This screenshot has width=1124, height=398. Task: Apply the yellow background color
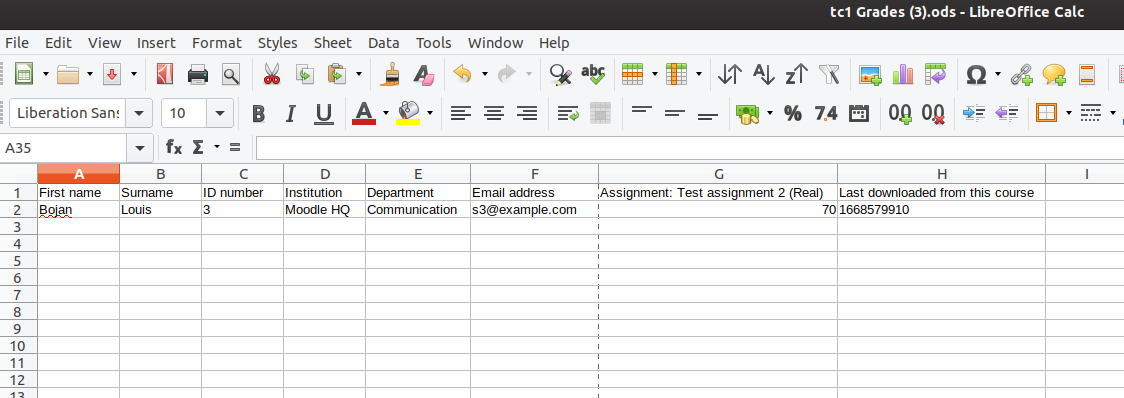(x=408, y=113)
